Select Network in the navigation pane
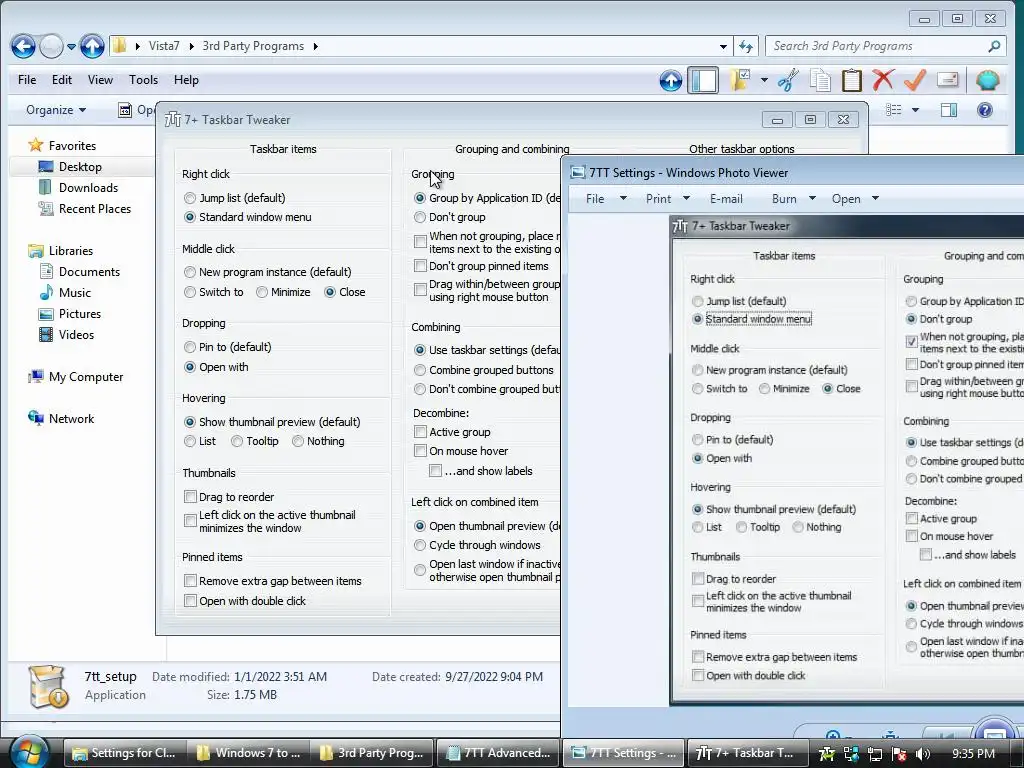1024x768 pixels. [71, 419]
